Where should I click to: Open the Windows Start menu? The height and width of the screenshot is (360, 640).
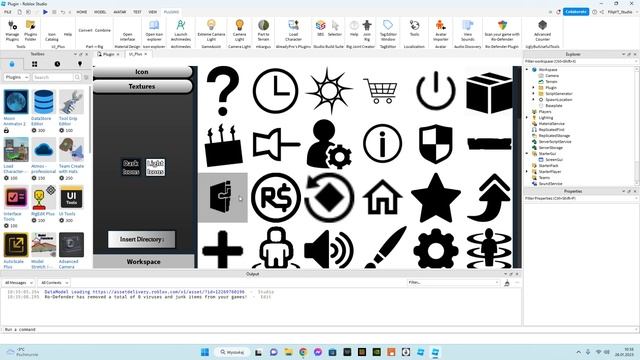pyautogui.click(x=205, y=352)
